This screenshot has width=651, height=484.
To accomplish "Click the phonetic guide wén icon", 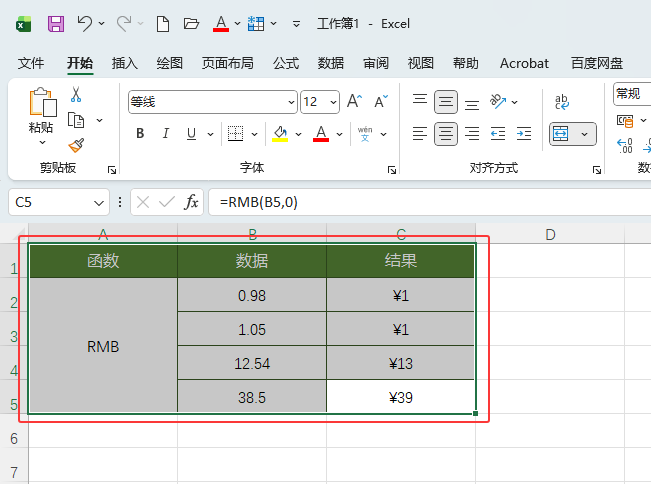I will [x=365, y=134].
